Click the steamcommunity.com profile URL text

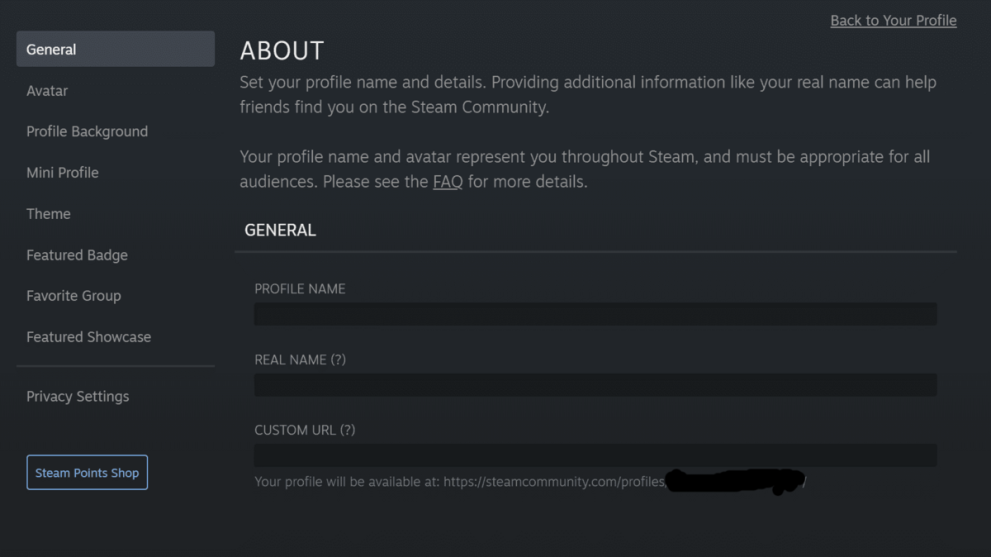point(555,482)
